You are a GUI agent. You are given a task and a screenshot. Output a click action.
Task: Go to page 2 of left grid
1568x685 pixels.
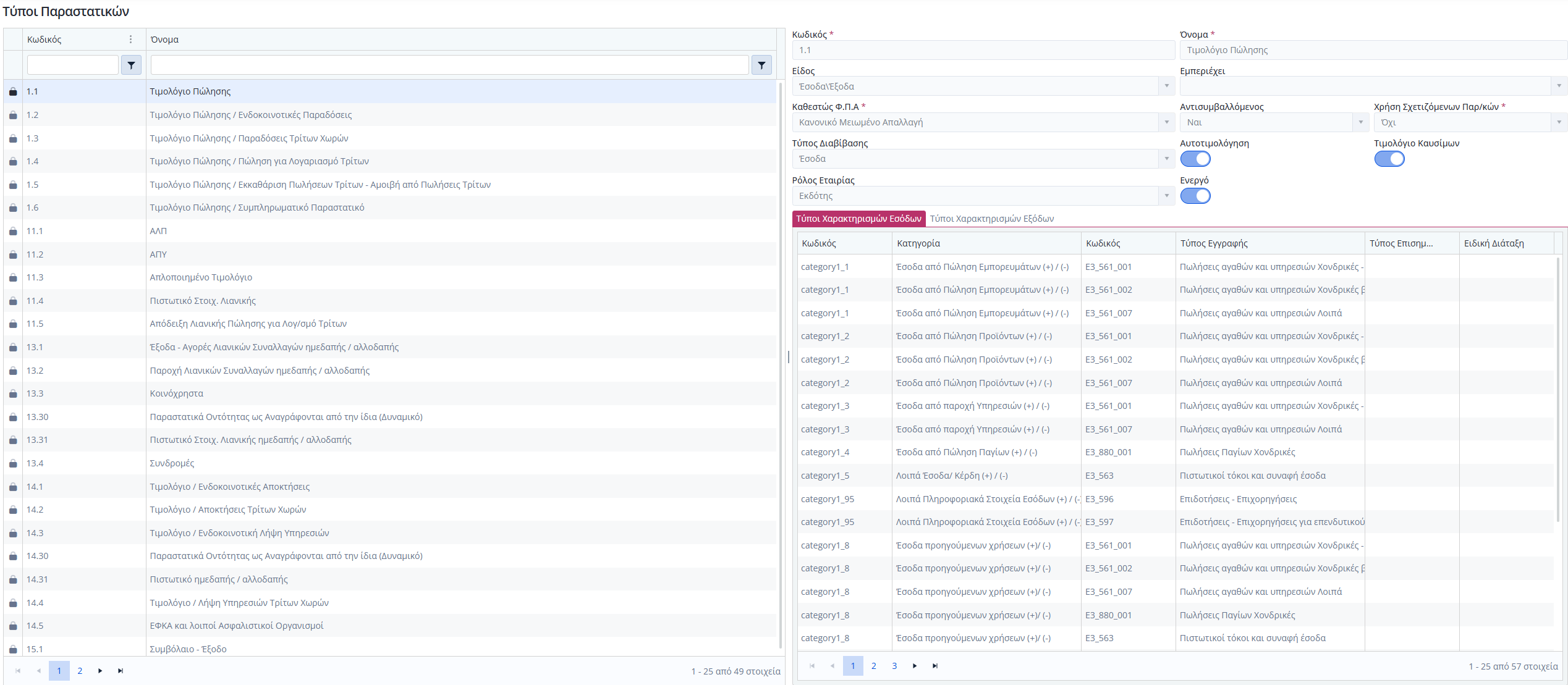click(80, 671)
